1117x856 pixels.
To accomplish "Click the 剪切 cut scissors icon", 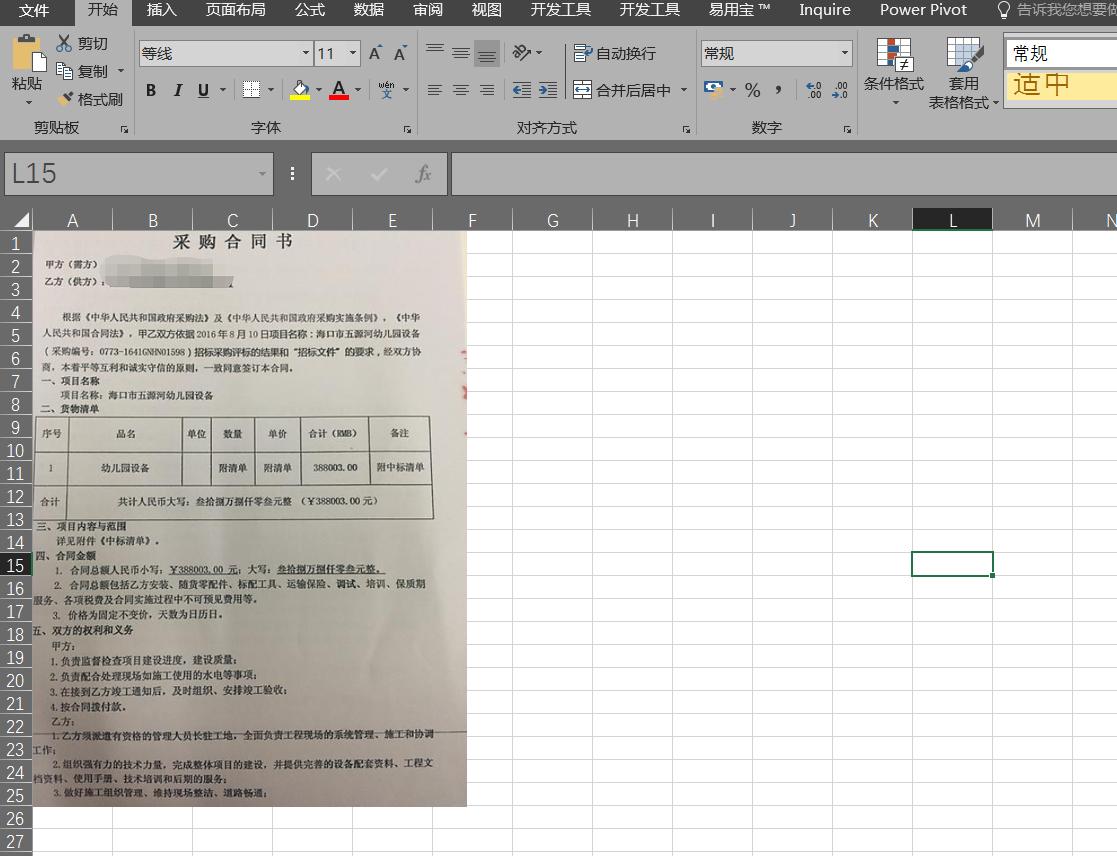I will coord(64,43).
